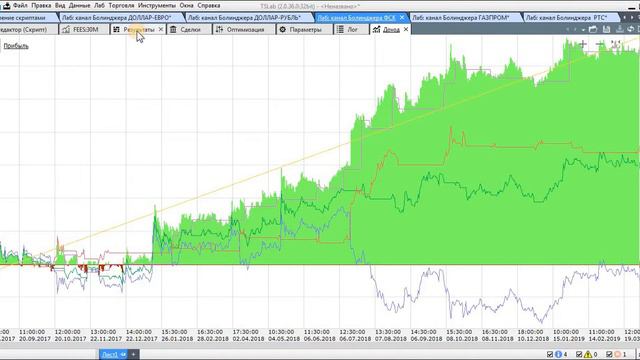Toggle the info messages checkbox
This screenshot has width=640, height=360.
550,354
